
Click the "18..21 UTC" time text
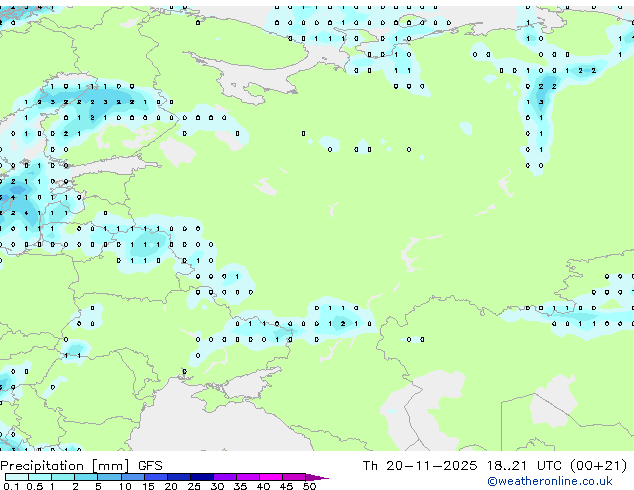point(524,466)
